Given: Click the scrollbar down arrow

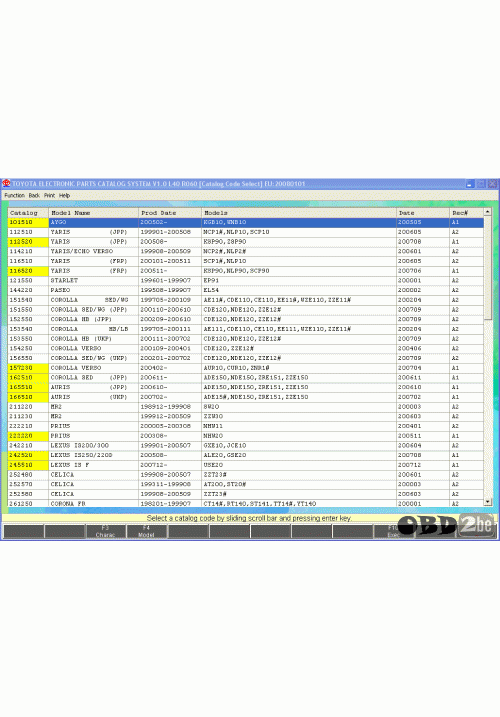Looking at the screenshot, I should click(488, 502).
